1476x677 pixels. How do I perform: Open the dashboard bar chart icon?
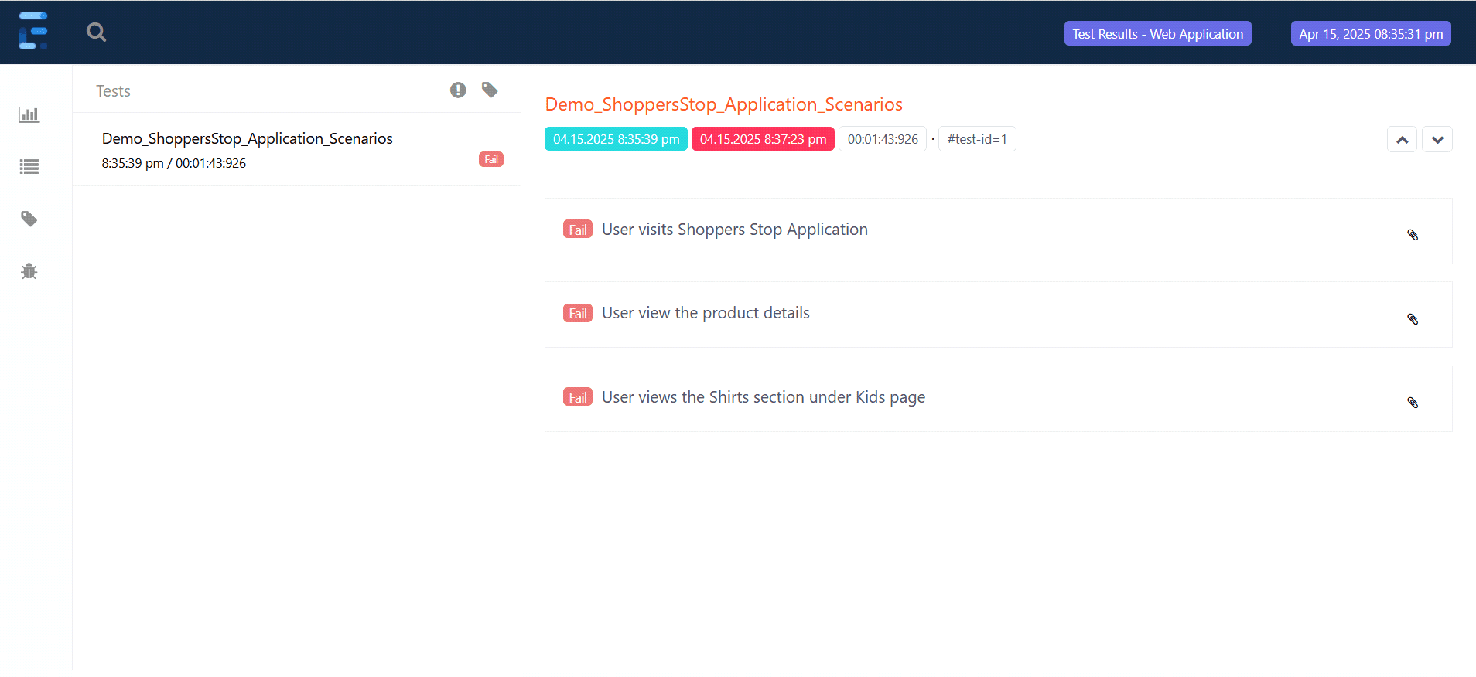(x=29, y=115)
